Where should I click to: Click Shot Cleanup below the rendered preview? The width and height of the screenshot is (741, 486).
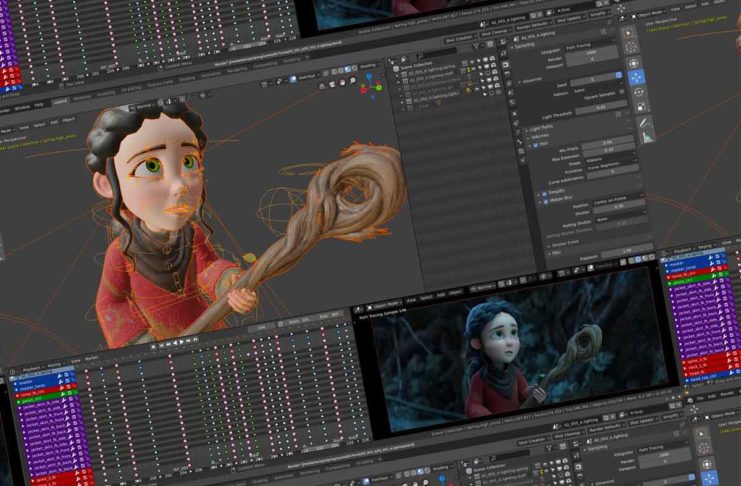click(567, 435)
